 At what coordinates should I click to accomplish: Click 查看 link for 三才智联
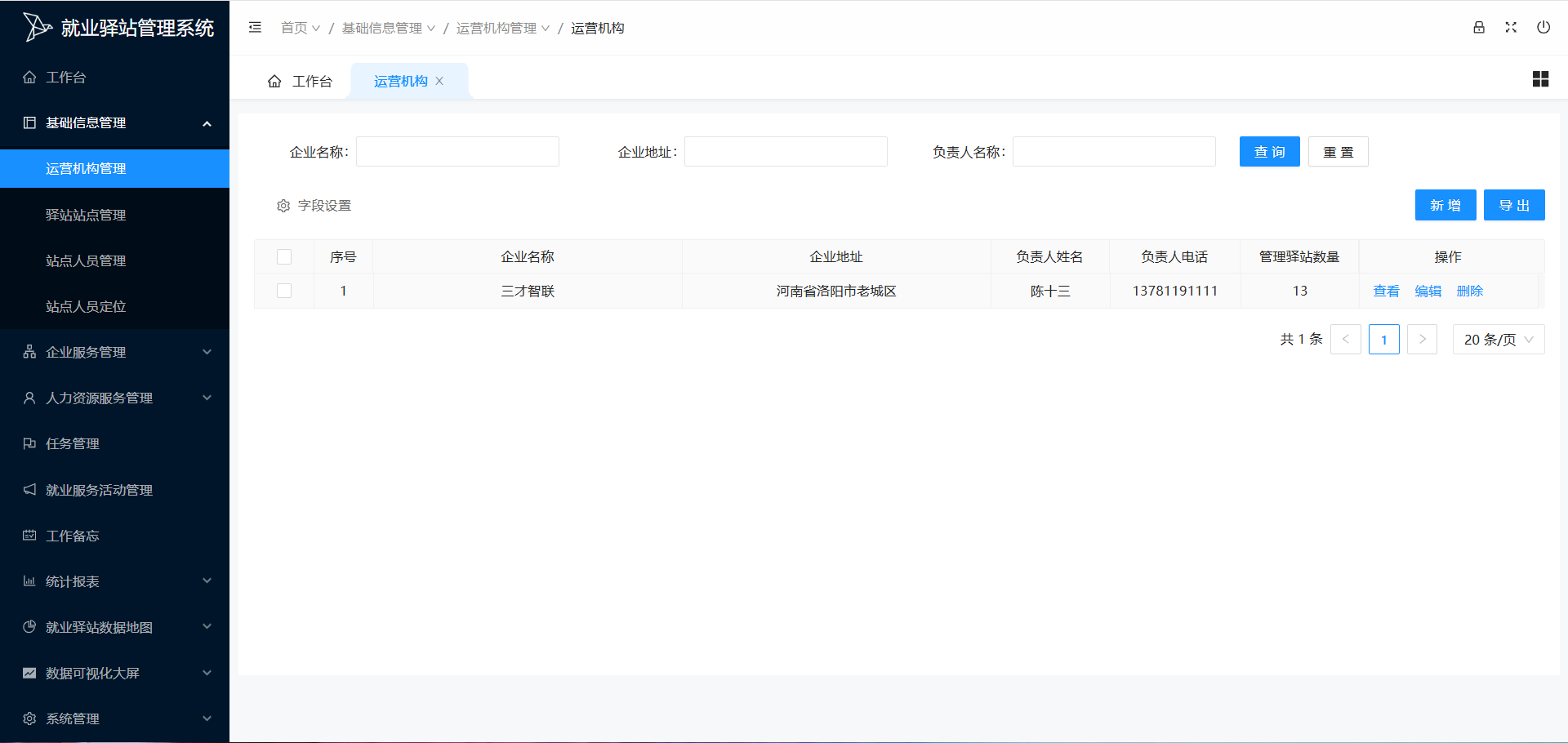tap(1387, 291)
